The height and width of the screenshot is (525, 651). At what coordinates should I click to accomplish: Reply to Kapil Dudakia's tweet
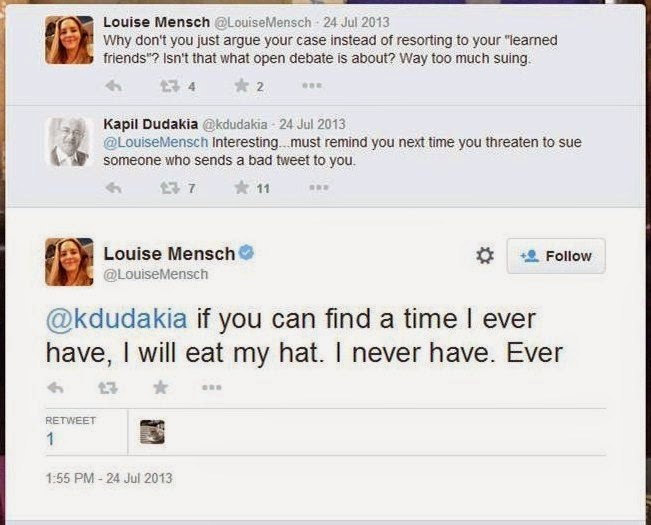point(113,187)
